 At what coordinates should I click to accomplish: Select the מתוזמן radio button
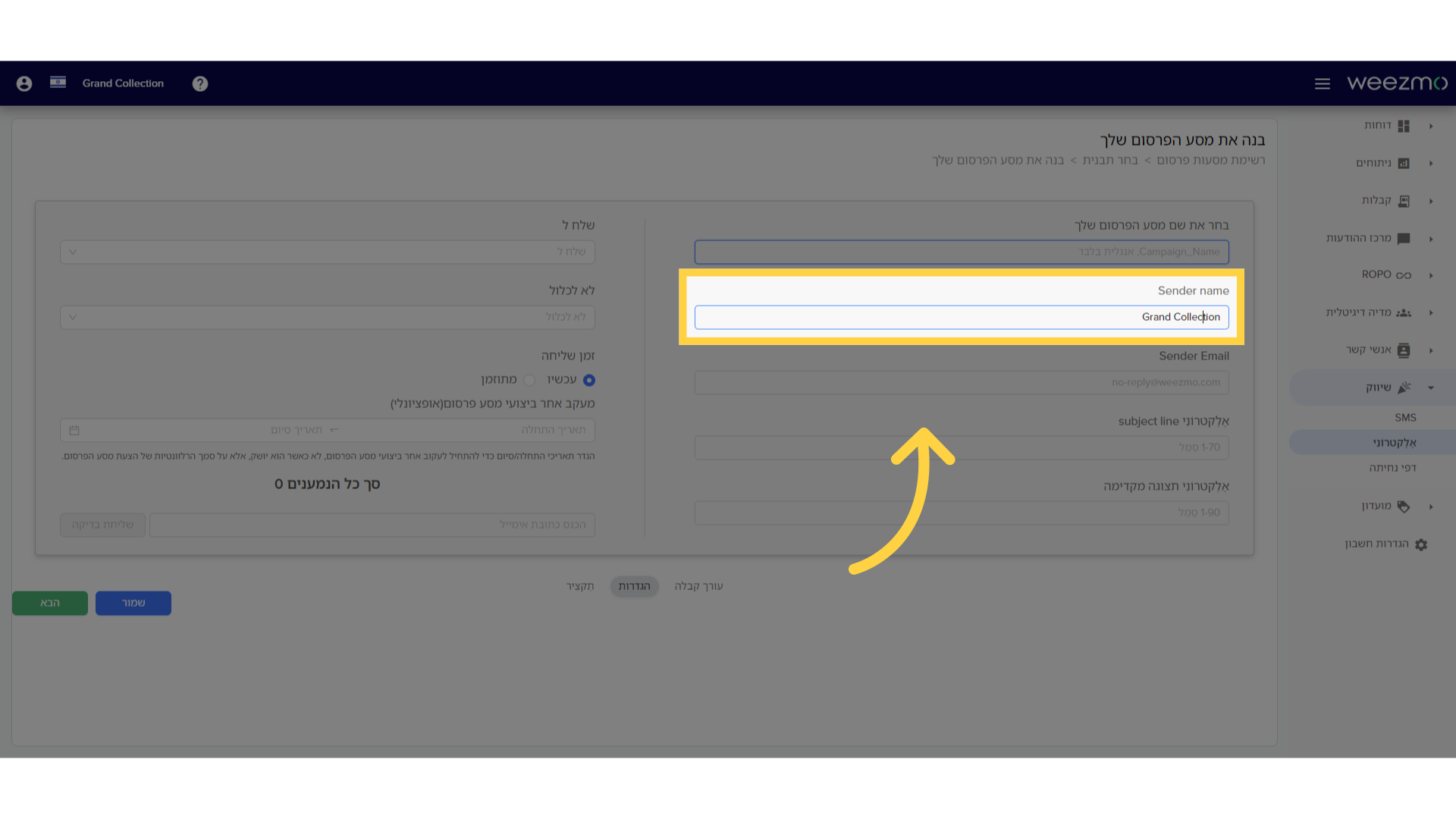pyautogui.click(x=529, y=380)
